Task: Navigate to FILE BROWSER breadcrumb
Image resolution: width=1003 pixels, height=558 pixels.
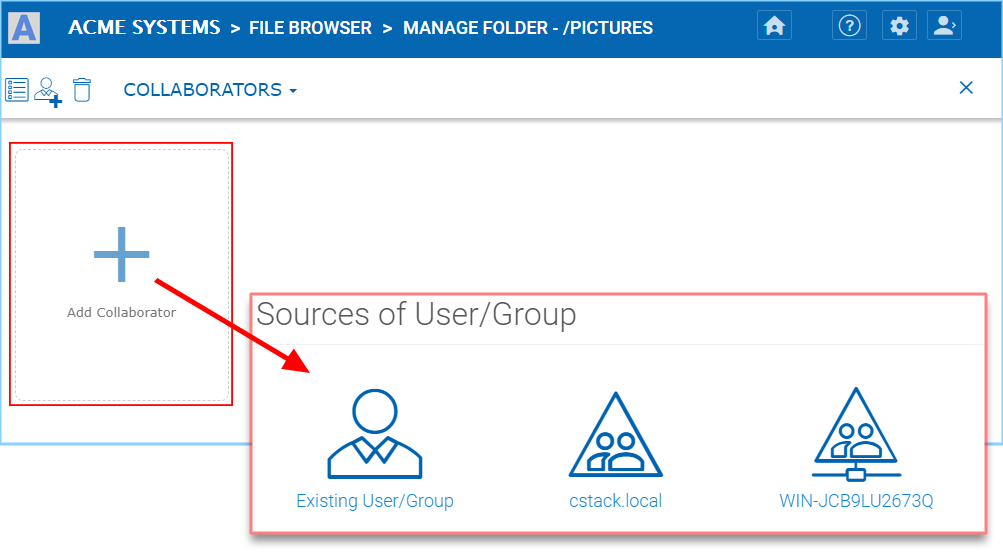Action: pyautogui.click(x=310, y=28)
